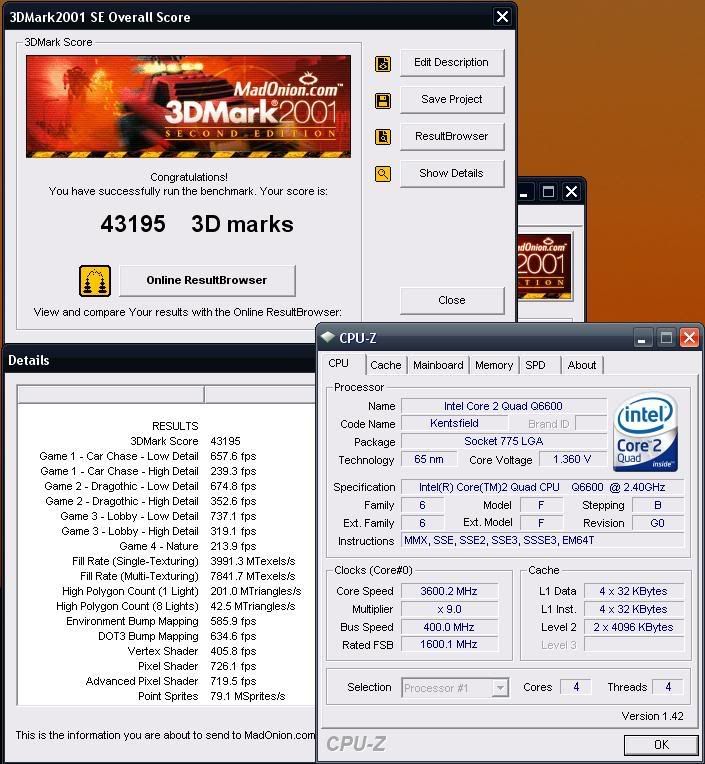Viewport: 705px width, 764px height.
Task: Click the Show Details magnifier icon
Action: click(x=382, y=174)
